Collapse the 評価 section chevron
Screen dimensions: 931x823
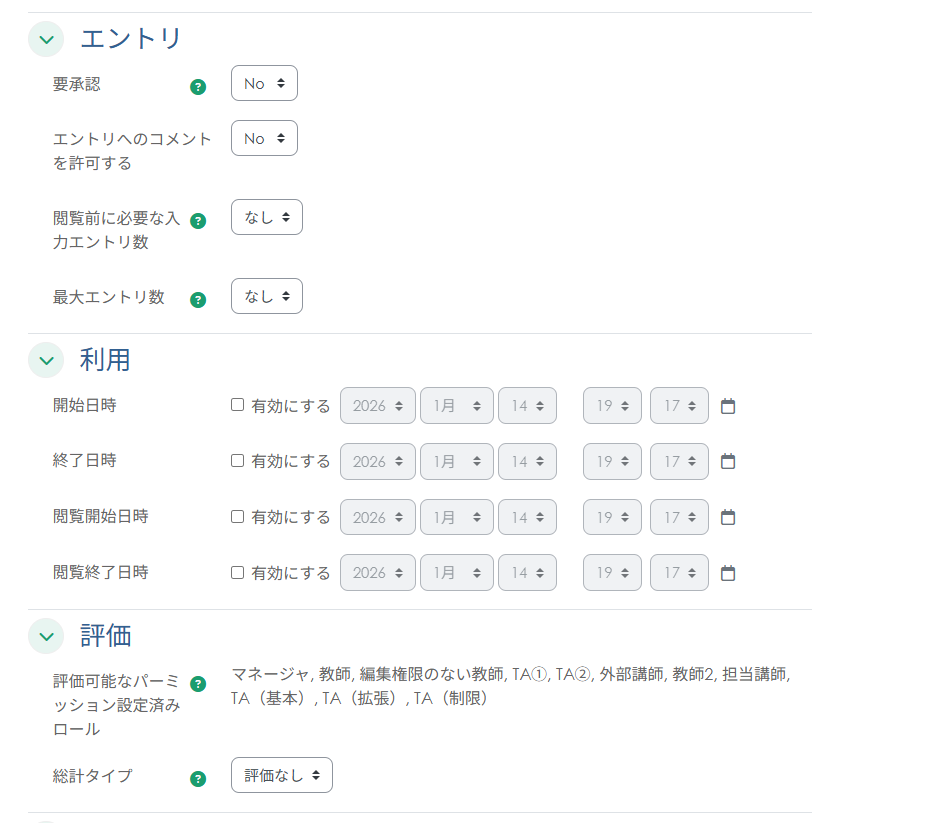[x=46, y=636]
